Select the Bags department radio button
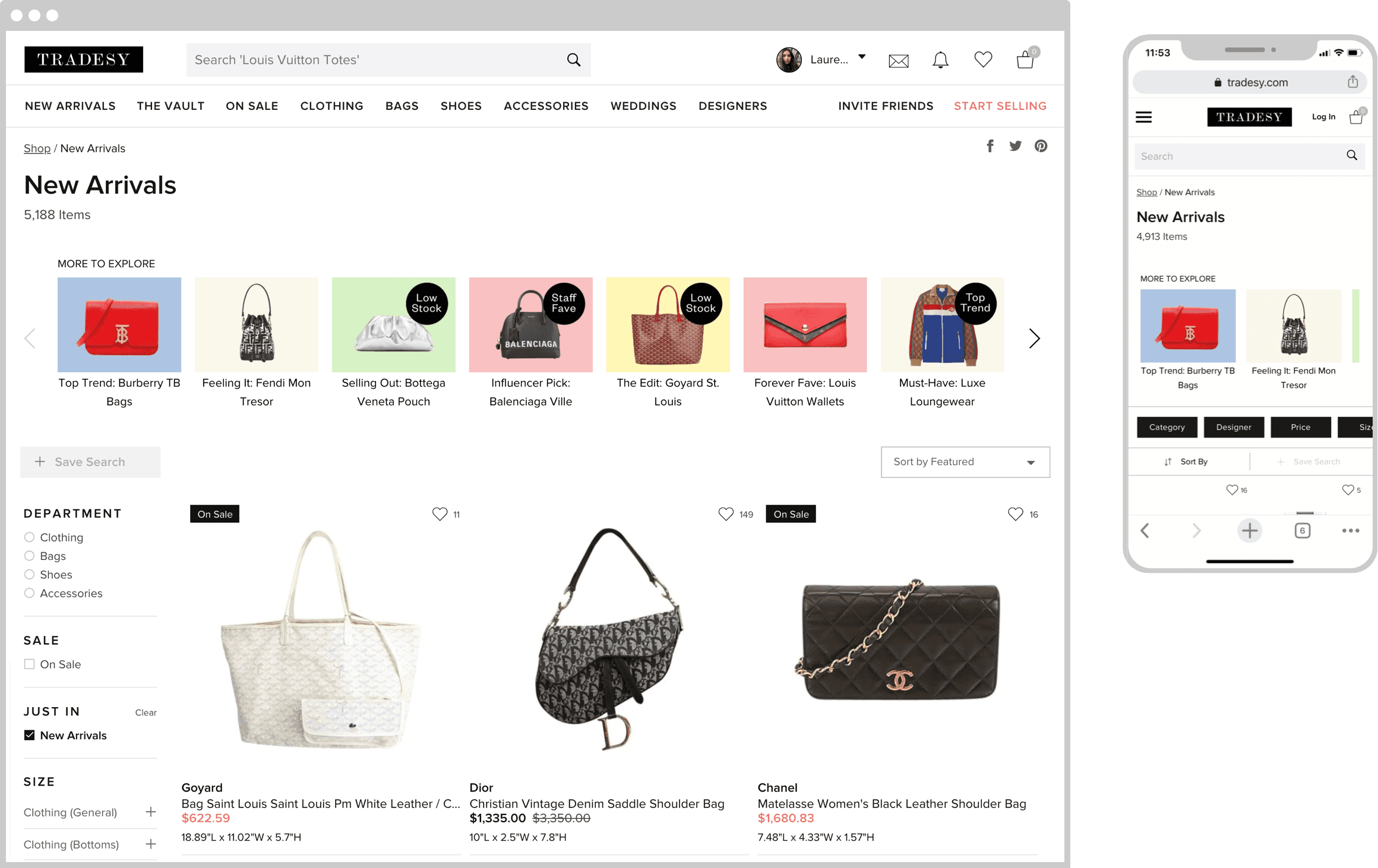This screenshot has width=1378, height=868. [29, 556]
